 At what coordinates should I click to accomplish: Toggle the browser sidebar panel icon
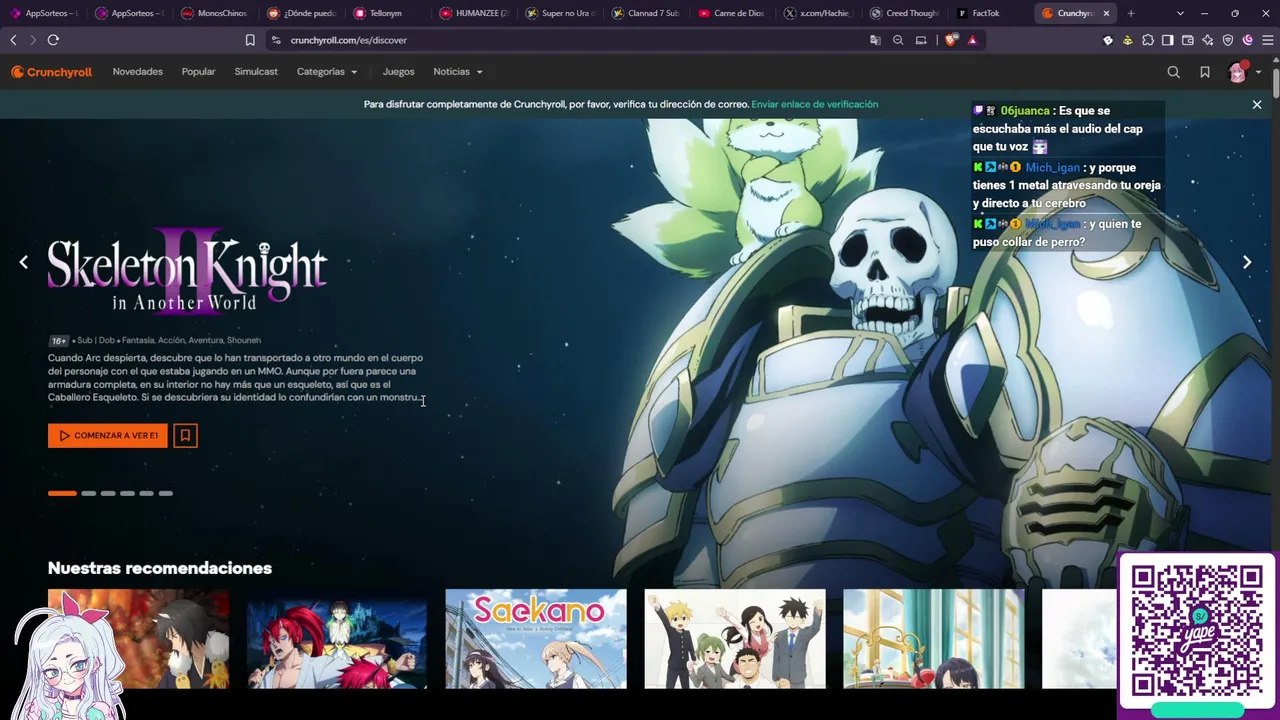pyautogui.click(x=1168, y=40)
